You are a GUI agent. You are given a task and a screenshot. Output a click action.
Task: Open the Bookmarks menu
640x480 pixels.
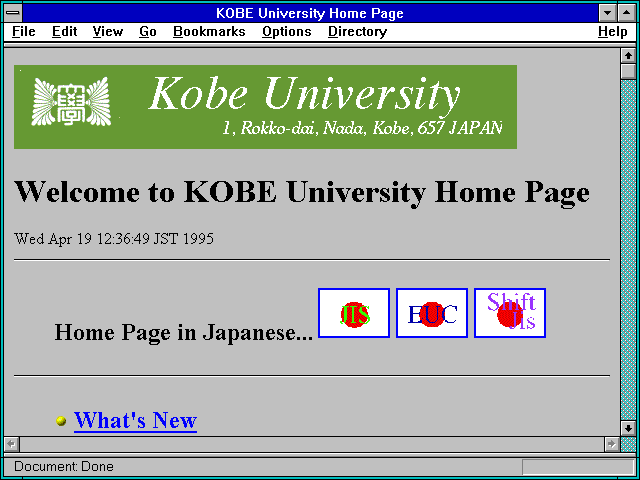[209, 32]
